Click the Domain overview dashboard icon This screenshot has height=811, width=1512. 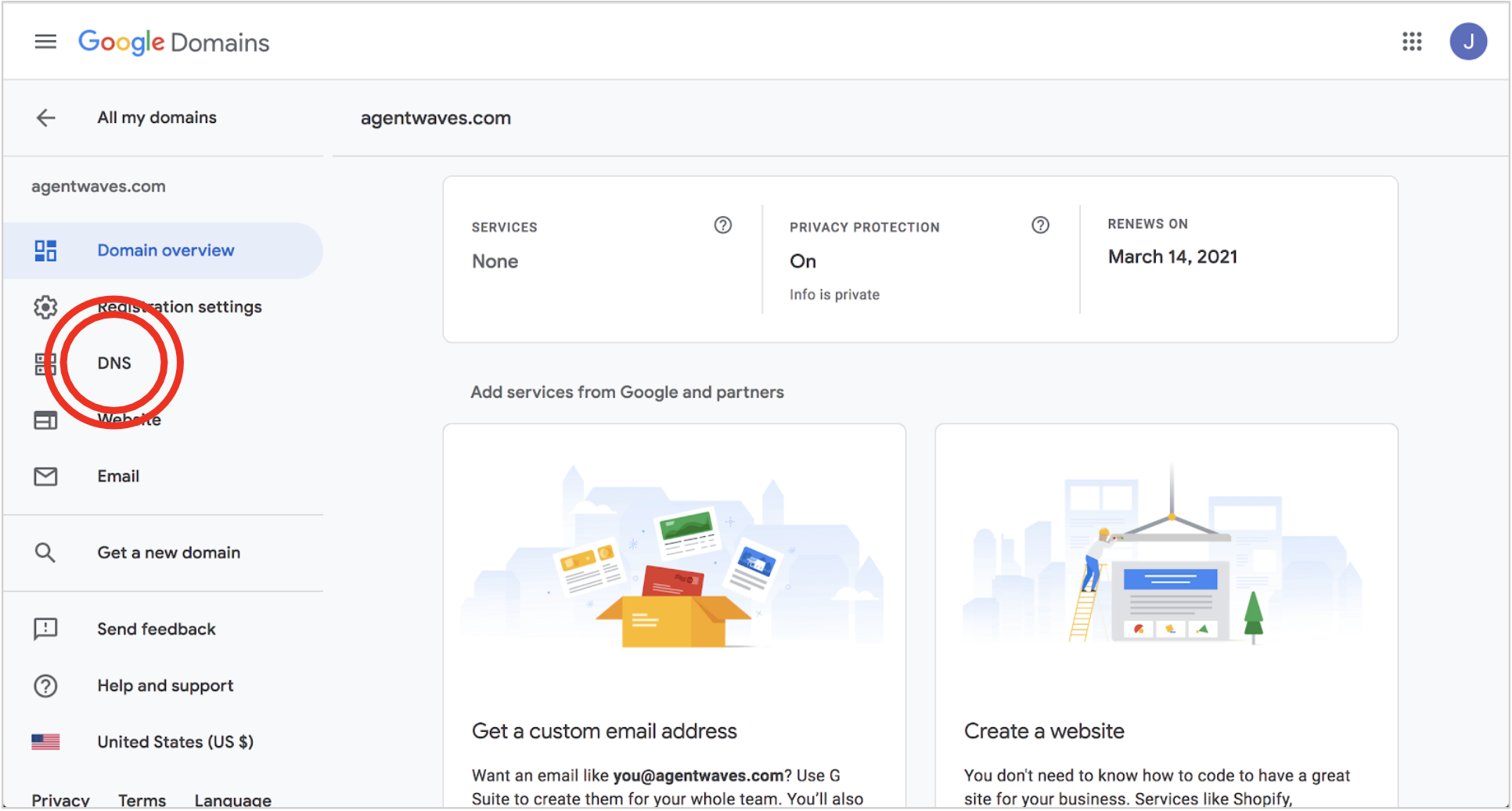(45, 251)
